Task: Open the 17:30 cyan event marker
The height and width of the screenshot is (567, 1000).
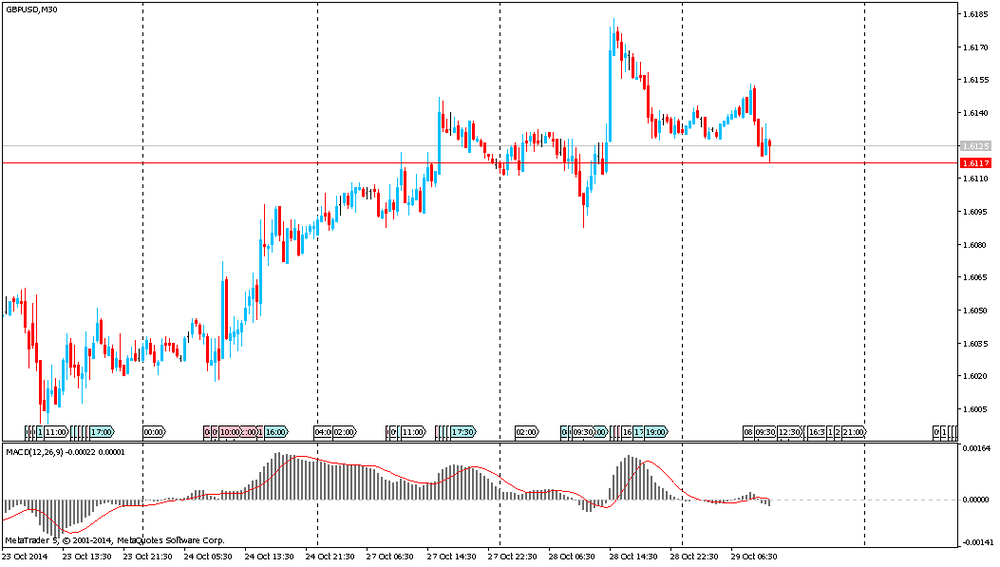Action: coord(463,432)
